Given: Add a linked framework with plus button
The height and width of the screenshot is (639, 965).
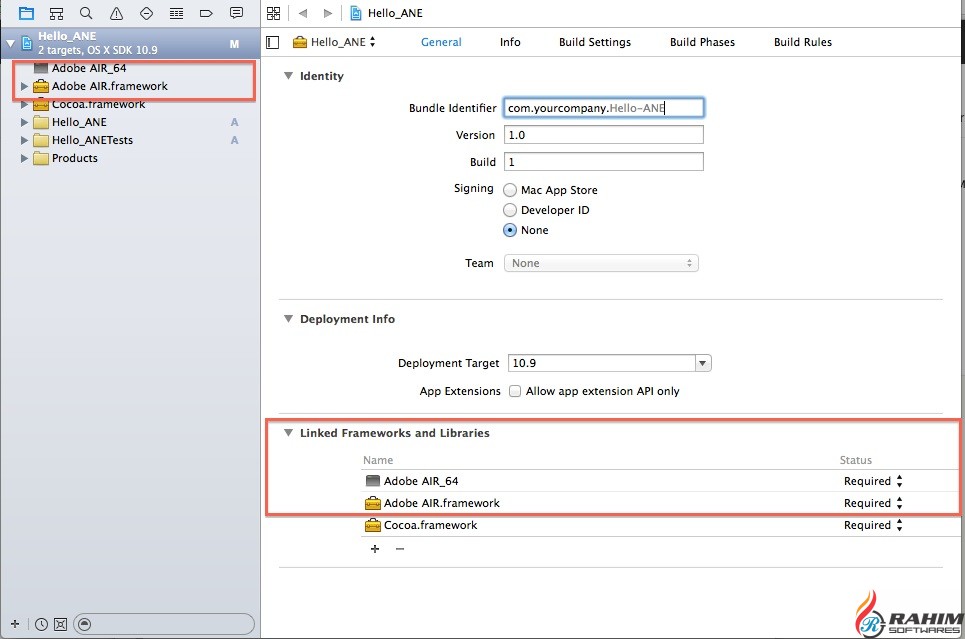Looking at the screenshot, I should pos(375,549).
